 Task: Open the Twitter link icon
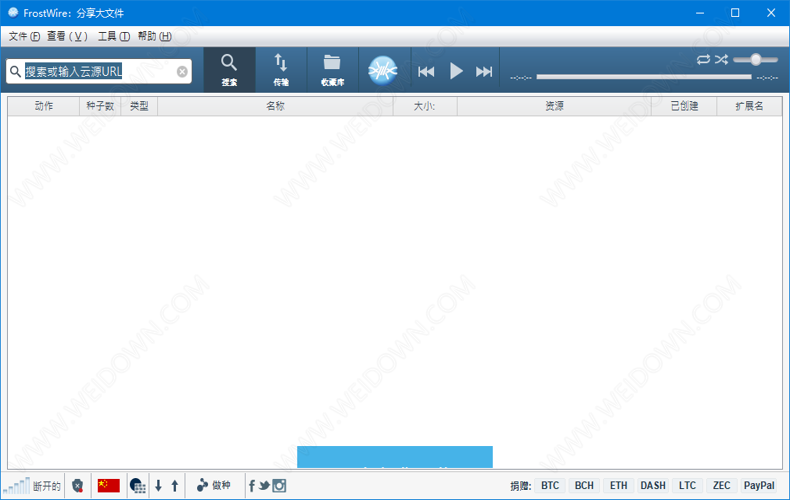(264, 485)
